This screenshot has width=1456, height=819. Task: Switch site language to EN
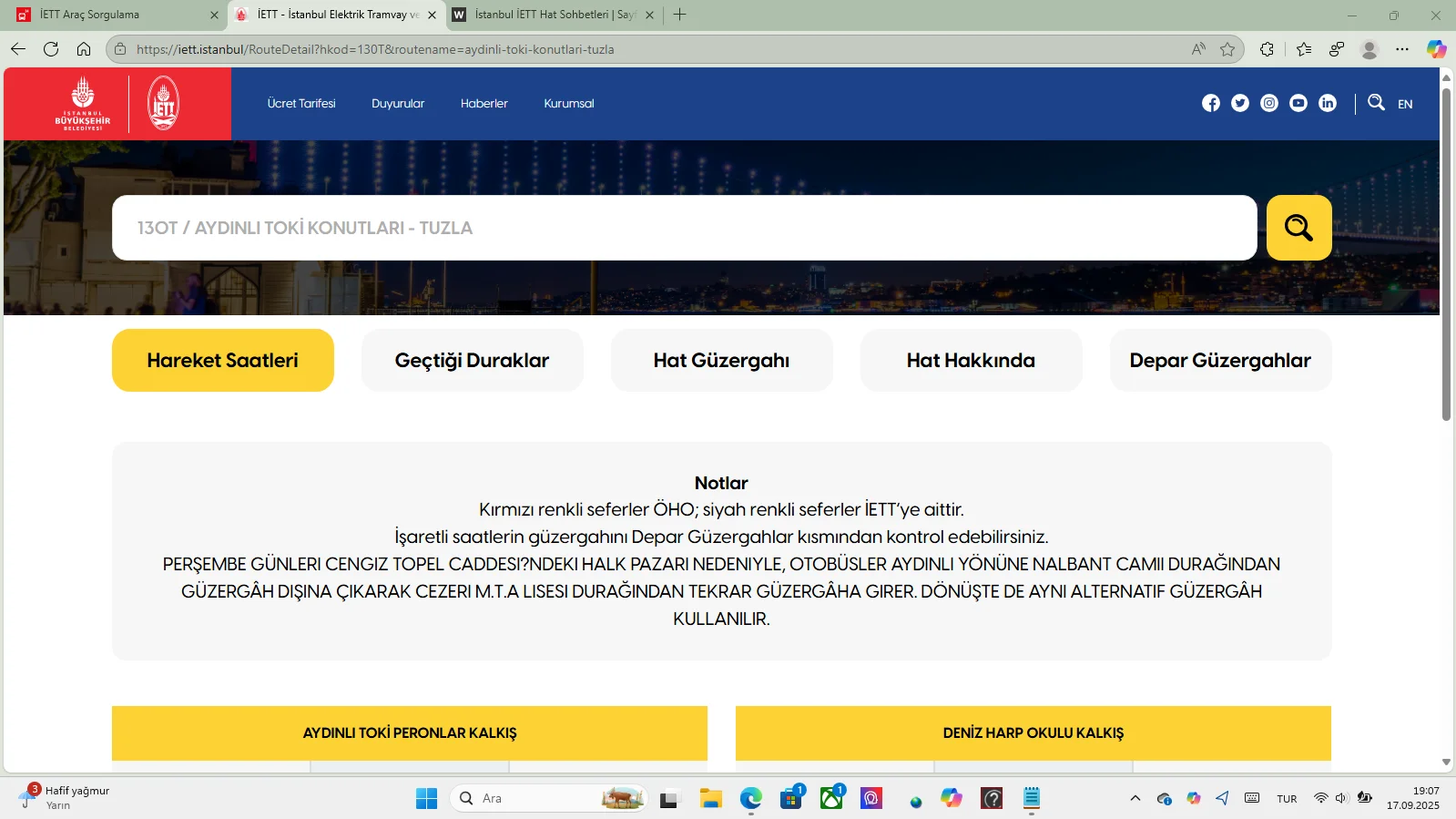[1405, 104]
